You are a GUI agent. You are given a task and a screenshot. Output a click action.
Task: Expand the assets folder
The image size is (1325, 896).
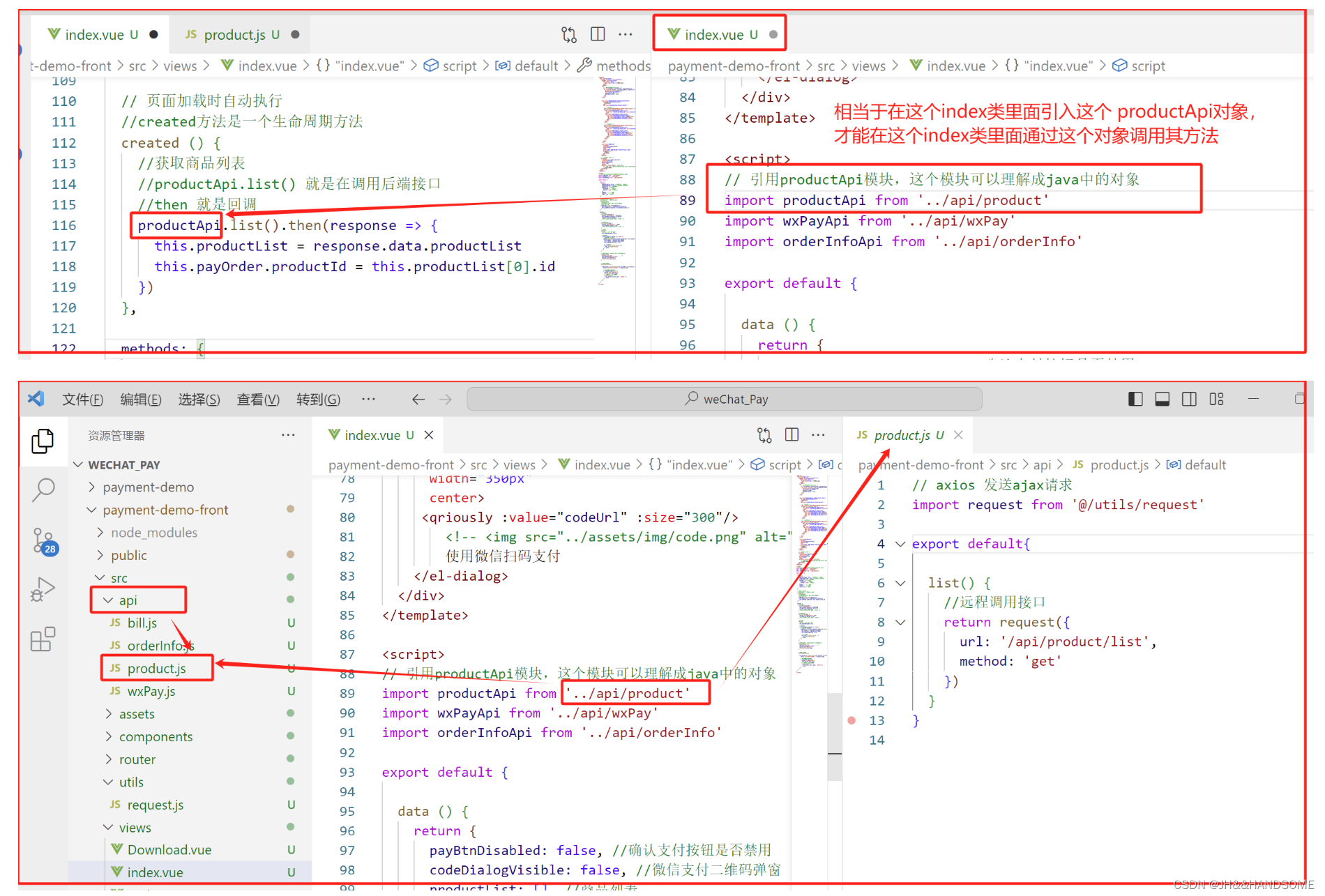point(108,713)
